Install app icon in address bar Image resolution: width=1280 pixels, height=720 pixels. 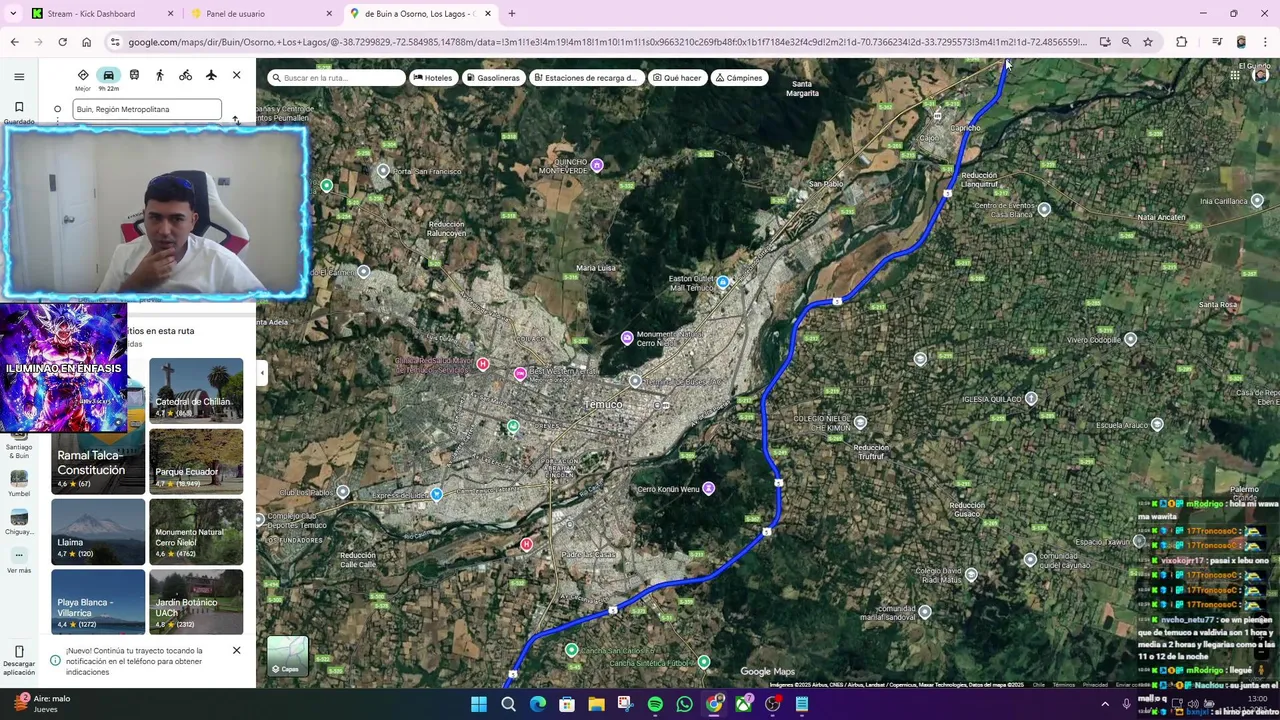tap(1105, 42)
